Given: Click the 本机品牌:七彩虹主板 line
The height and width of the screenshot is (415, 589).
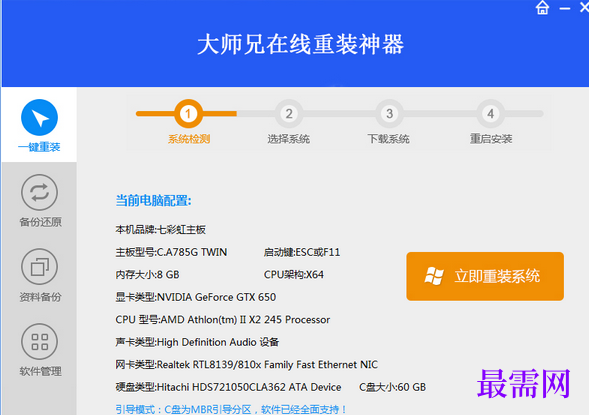Looking at the screenshot, I should point(160,229).
